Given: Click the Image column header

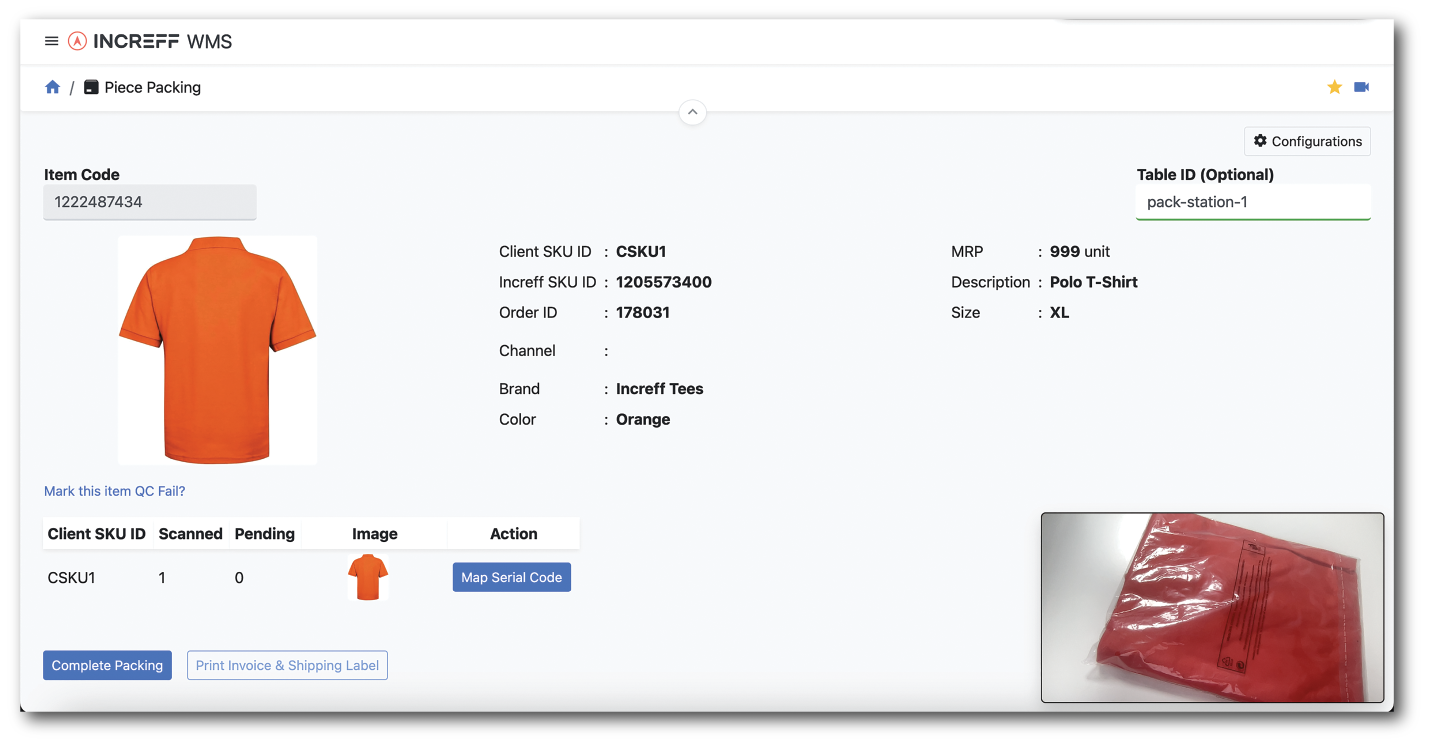Looking at the screenshot, I should [x=375, y=534].
